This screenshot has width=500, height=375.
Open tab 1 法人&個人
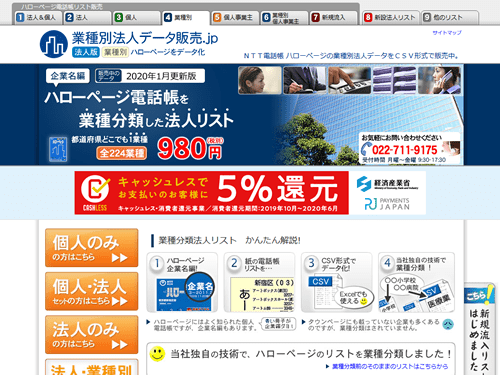click(x=38, y=18)
